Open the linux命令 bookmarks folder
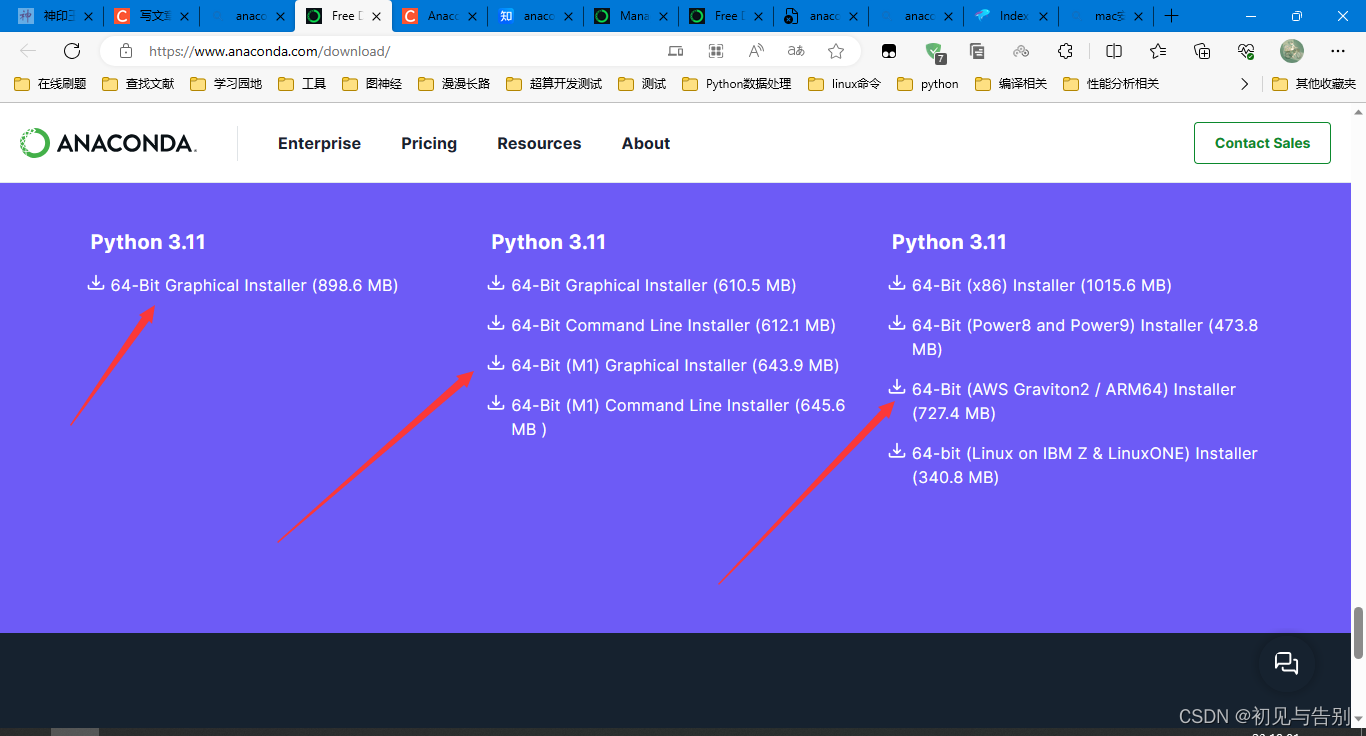1366x736 pixels. pos(844,84)
